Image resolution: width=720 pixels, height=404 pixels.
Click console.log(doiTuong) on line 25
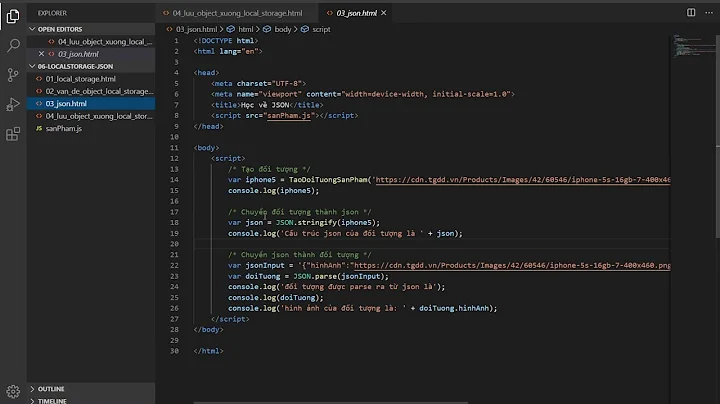click(276, 297)
